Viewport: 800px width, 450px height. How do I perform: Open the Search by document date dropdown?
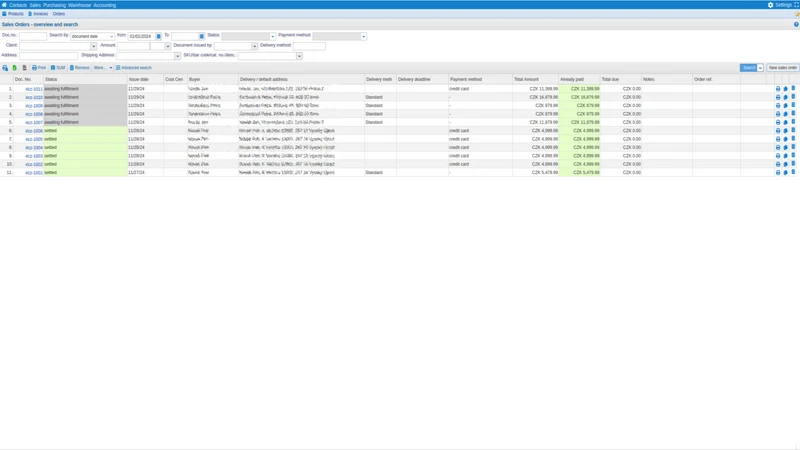(x=92, y=36)
